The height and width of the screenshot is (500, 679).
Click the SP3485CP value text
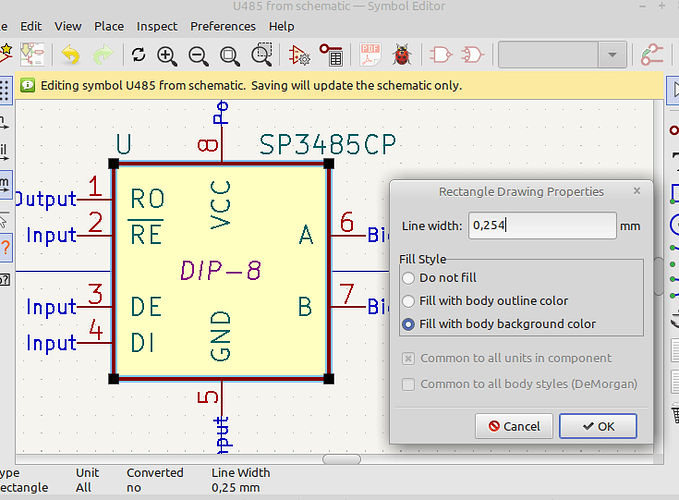tap(327, 145)
